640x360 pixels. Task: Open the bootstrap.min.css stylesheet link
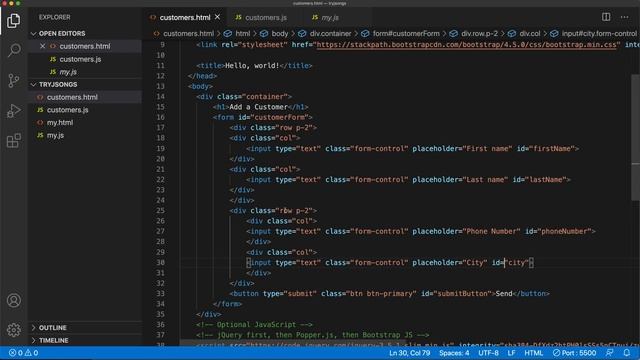click(x=466, y=44)
